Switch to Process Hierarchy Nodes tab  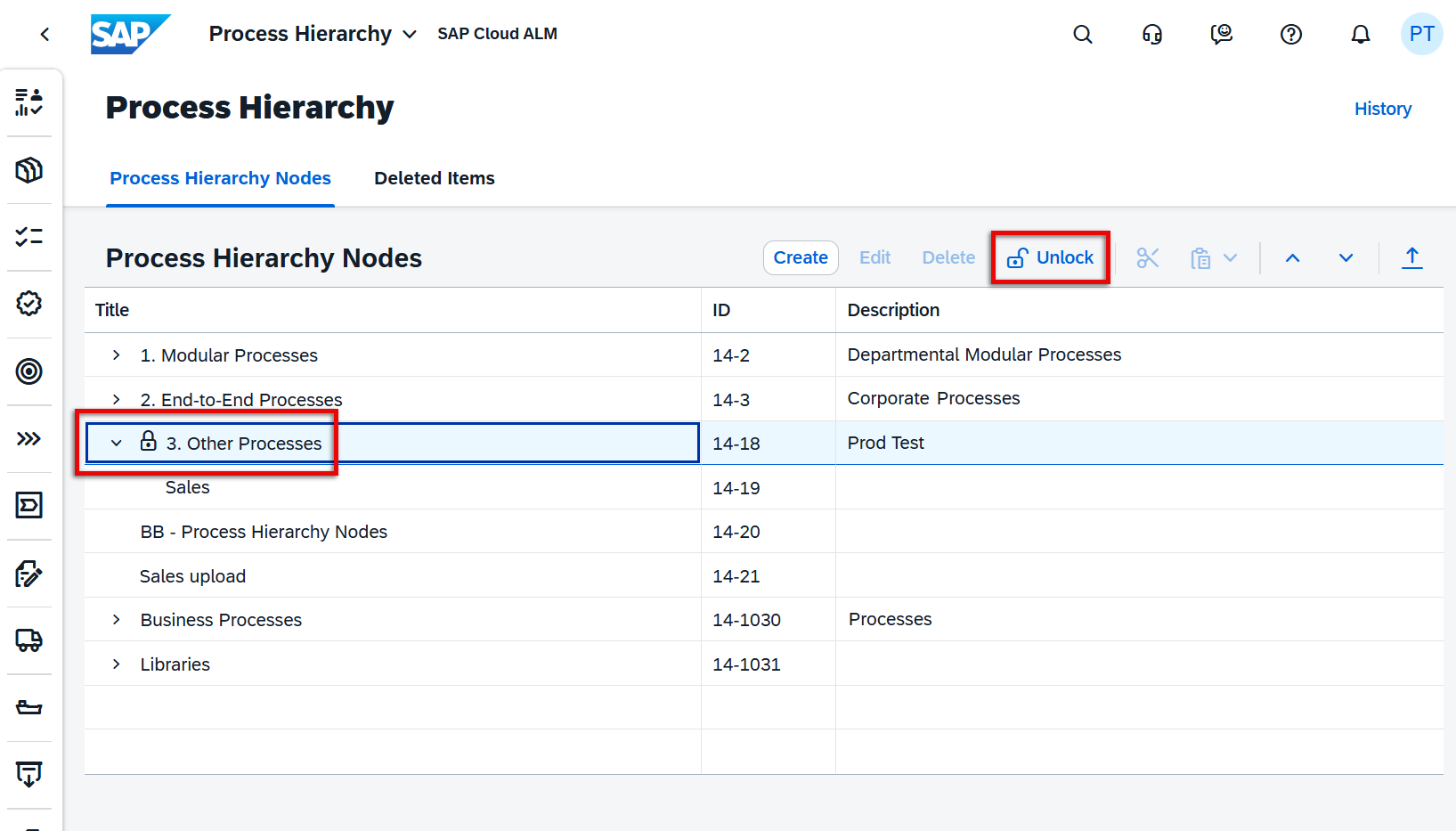pos(220,178)
